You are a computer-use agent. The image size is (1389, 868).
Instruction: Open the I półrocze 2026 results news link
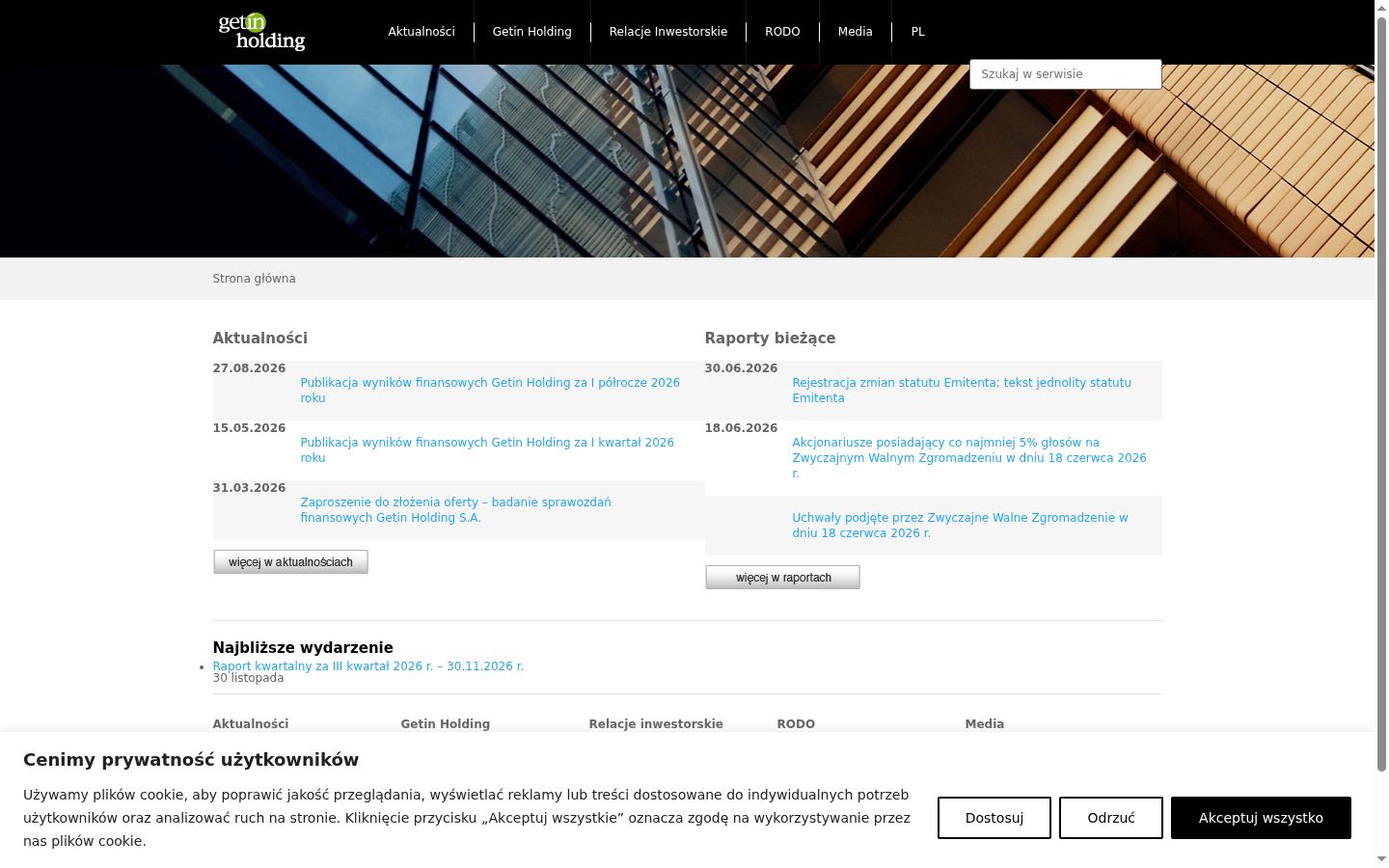click(490, 391)
